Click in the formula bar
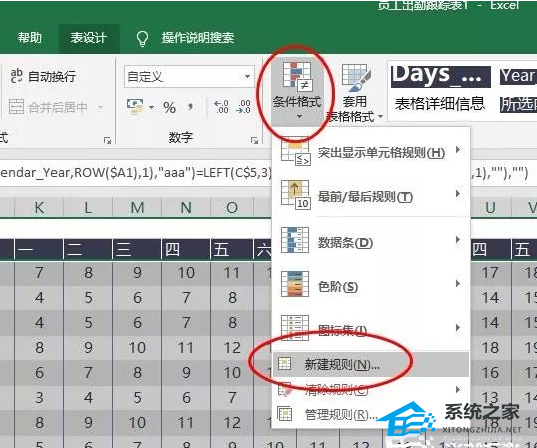Viewport: 537px width, 448px height. pos(136,173)
